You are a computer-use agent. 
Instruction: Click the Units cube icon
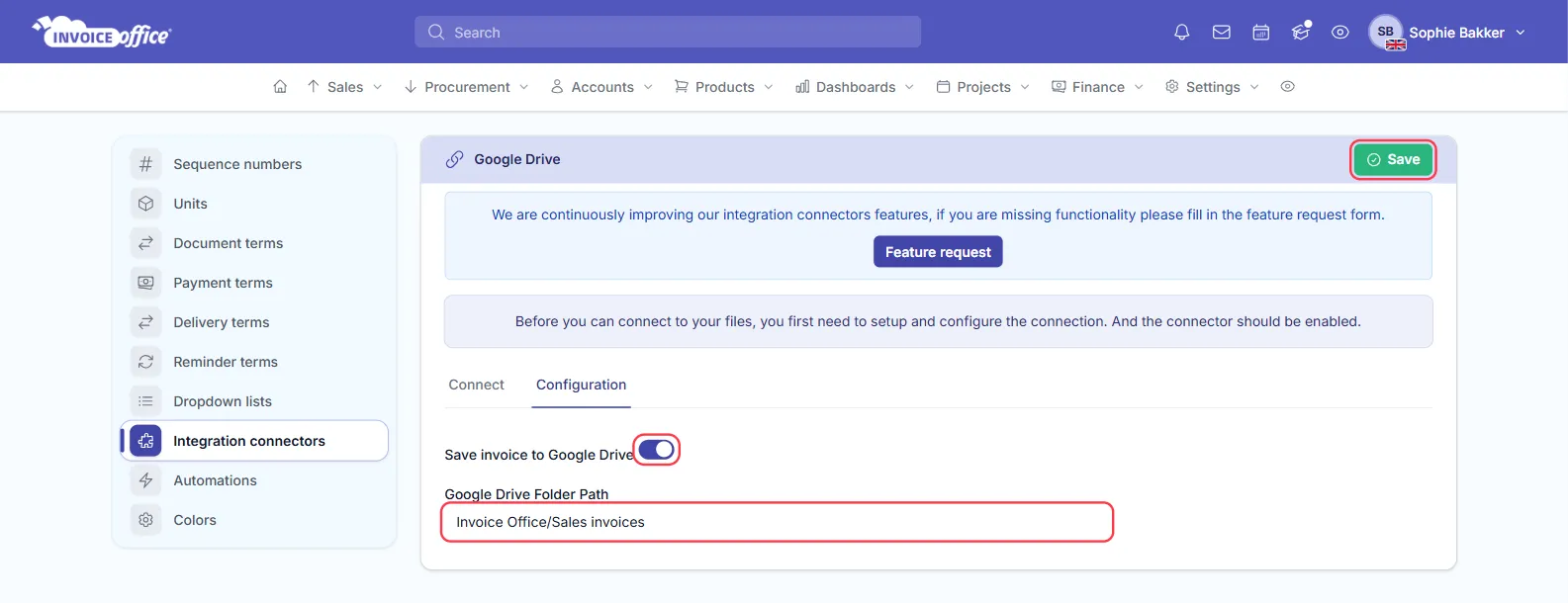pyautogui.click(x=145, y=204)
